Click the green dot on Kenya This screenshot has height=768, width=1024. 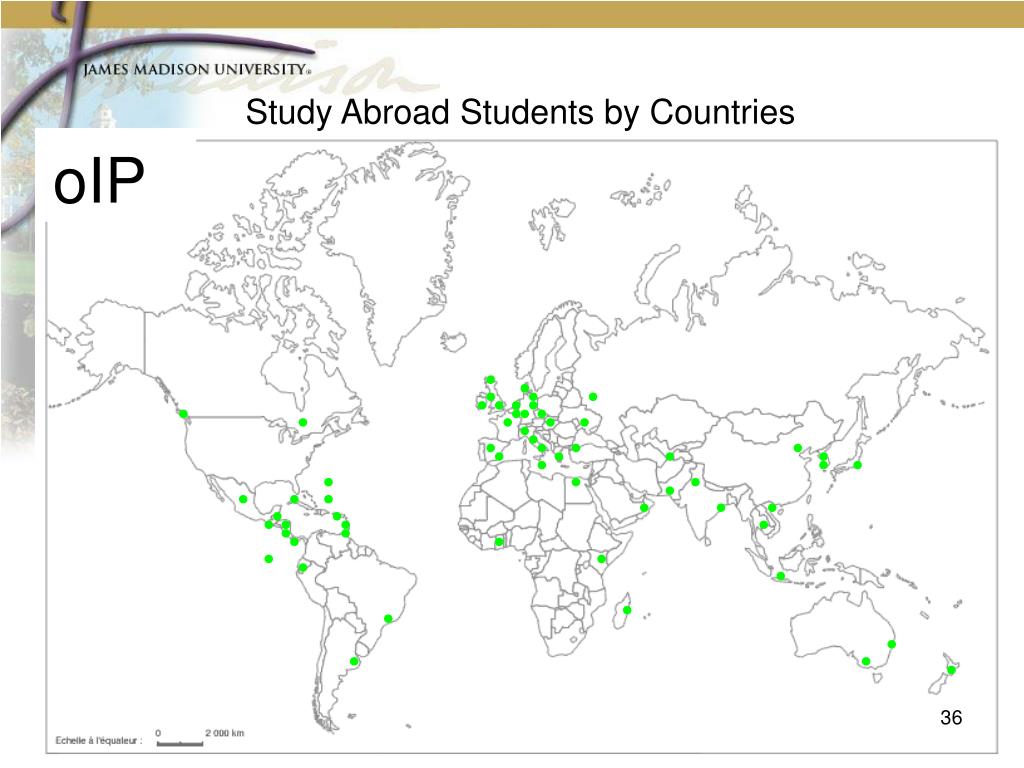[x=602, y=559]
